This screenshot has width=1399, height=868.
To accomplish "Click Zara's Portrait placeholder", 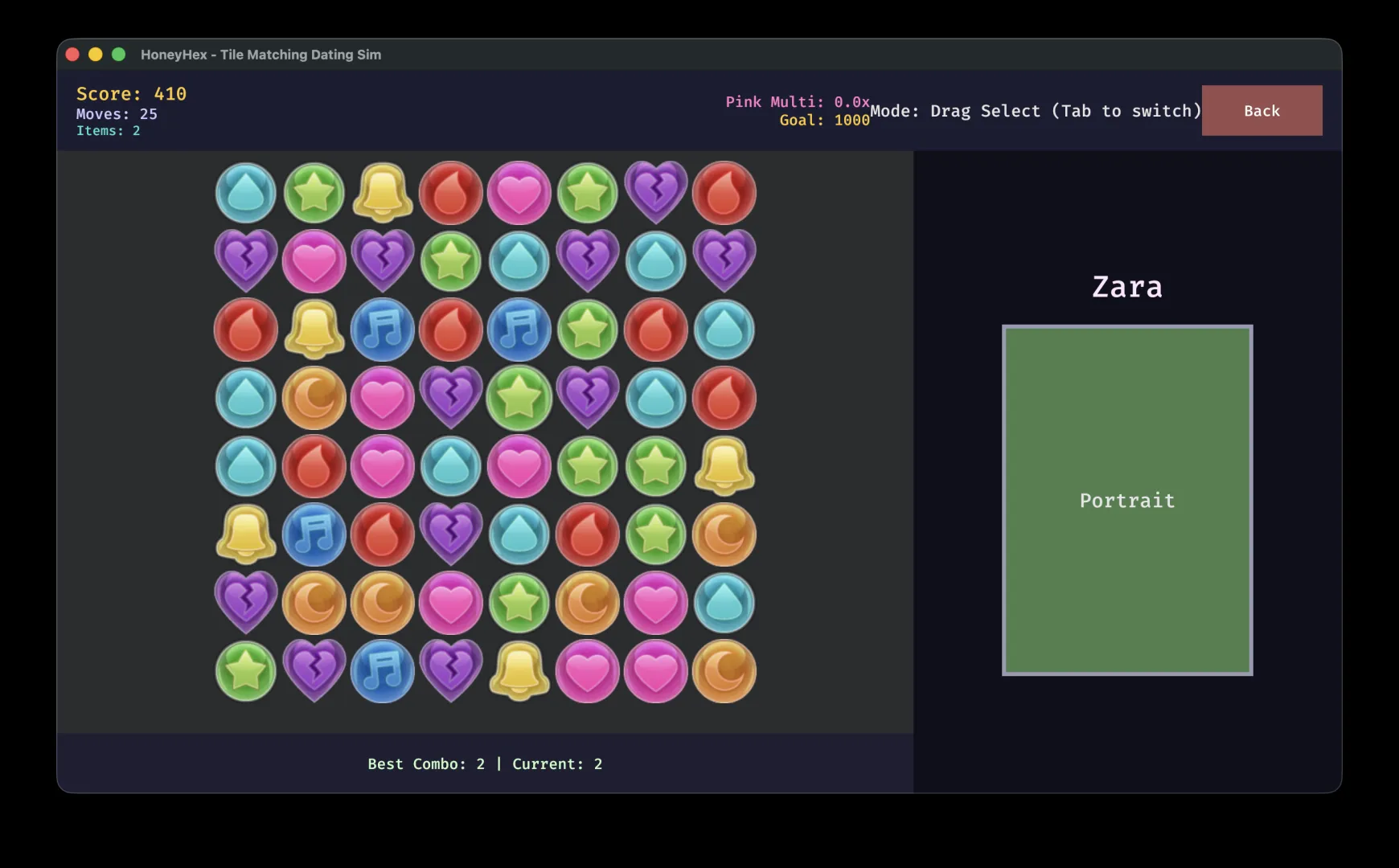I will [x=1126, y=500].
